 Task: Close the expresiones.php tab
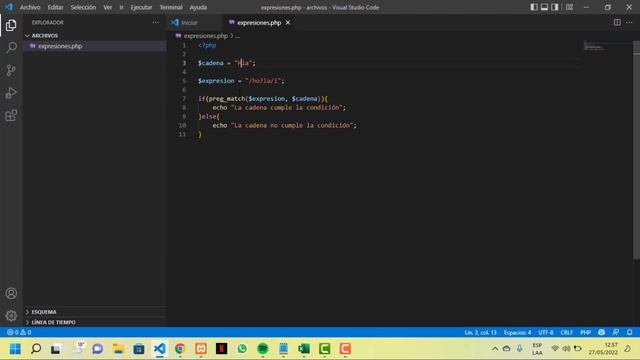288,22
